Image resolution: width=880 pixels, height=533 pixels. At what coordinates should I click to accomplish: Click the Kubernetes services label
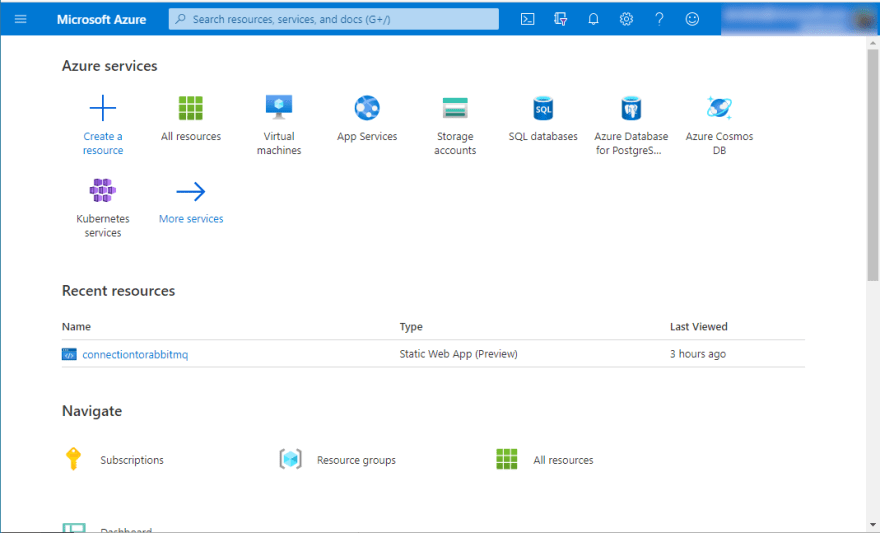[103, 226]
